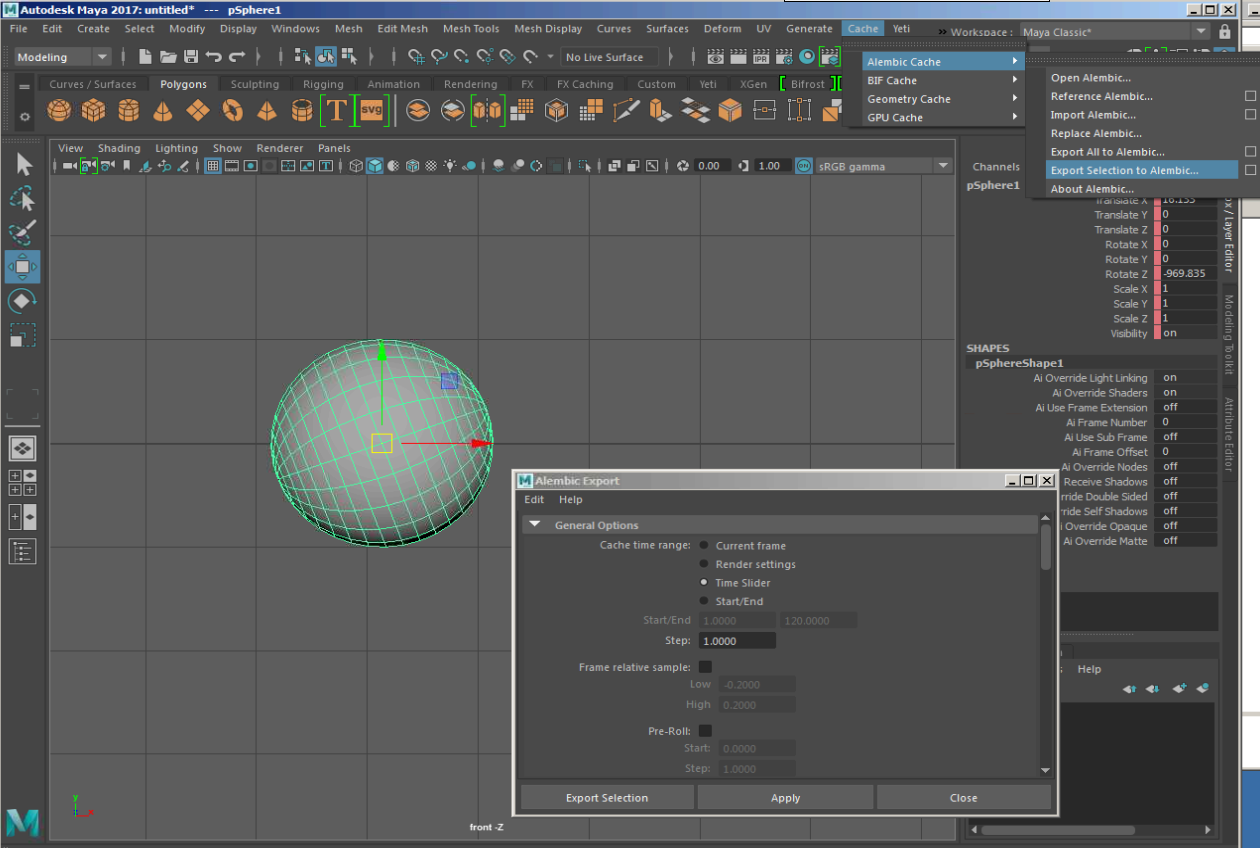Click the SVG import shelf icon
Image resolution: width=1260 pixels, height=848 pixels.
click(x=371, y=110)
